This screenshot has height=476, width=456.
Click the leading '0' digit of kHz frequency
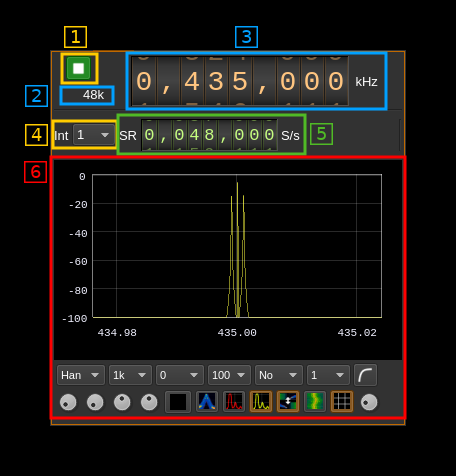tap(144, 81)
